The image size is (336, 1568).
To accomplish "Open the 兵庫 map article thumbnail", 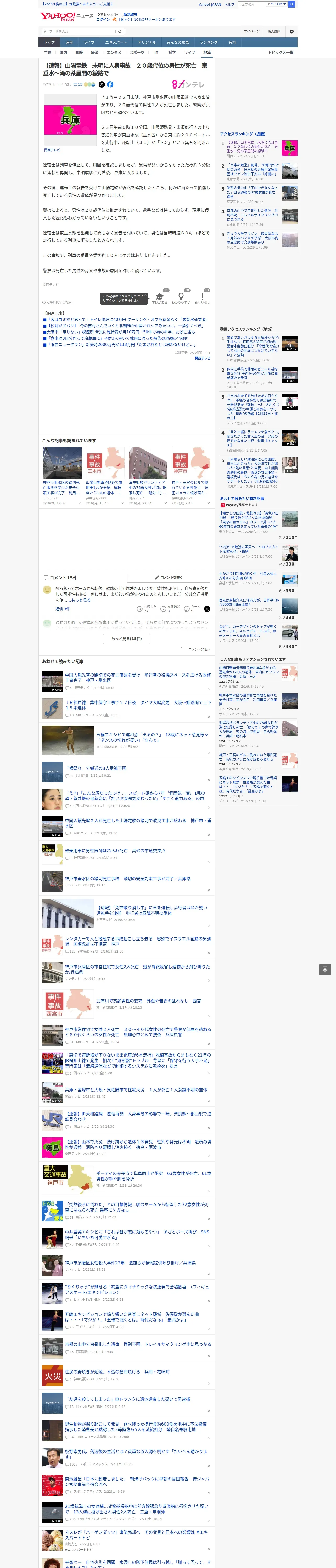I will [71, 120].
